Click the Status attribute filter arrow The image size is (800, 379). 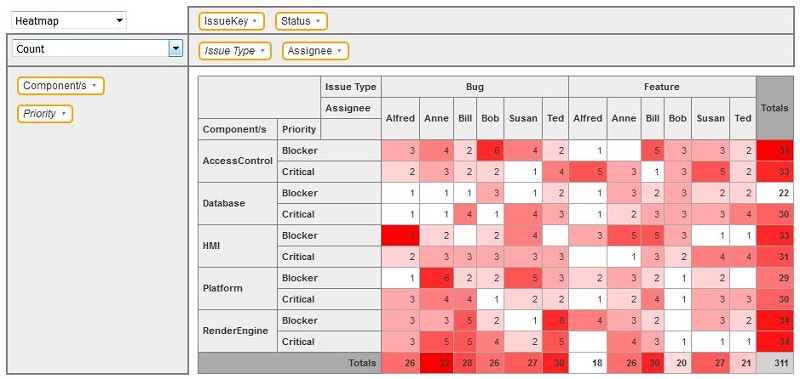coord(317,21)
